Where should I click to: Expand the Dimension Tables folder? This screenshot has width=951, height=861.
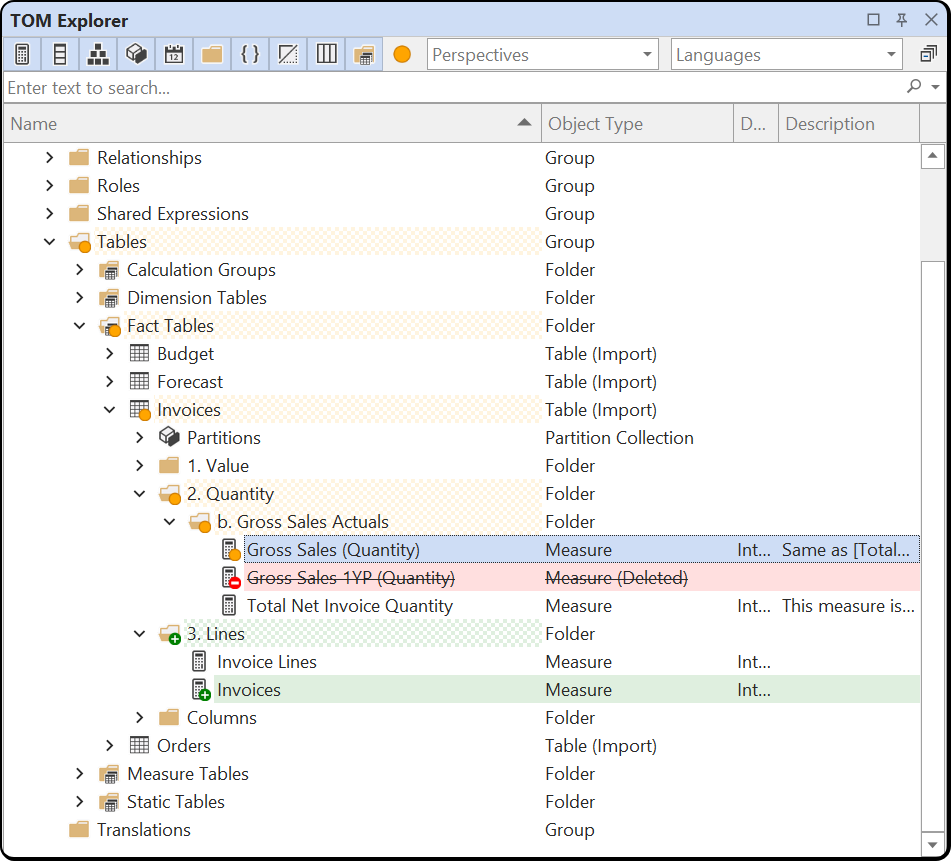point(79,298)
